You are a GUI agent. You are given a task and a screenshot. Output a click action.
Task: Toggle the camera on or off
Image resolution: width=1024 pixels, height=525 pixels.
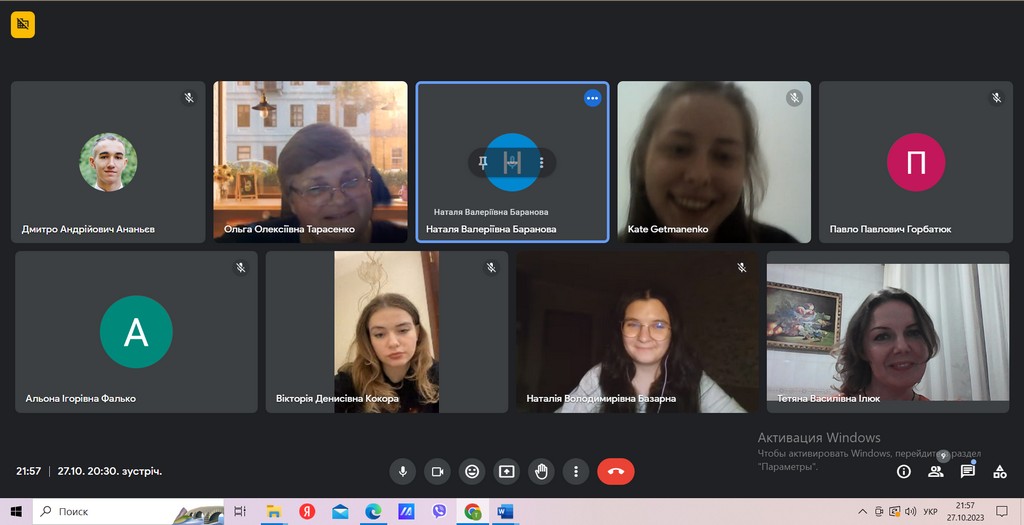coord(437,471)
